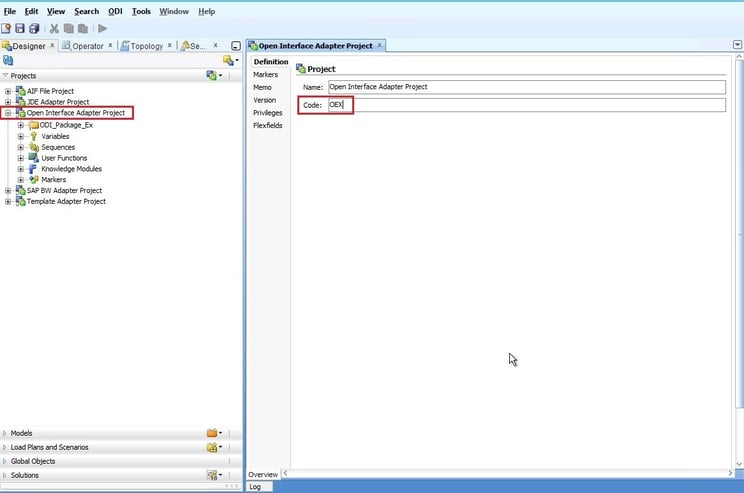Open the File menu
Image resolution: width=744 pixels, height=493 pixels.
click(x=9, y=11)
